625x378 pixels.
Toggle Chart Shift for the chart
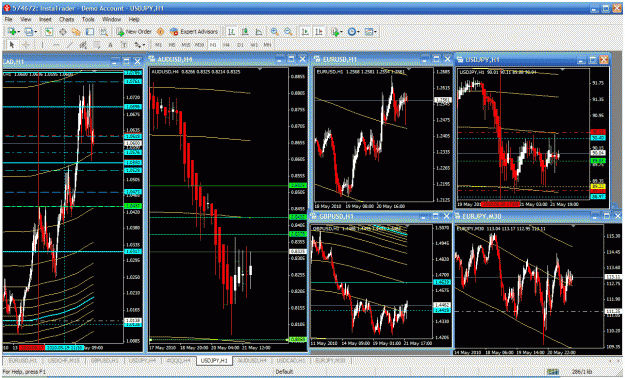tap(319, 32)
